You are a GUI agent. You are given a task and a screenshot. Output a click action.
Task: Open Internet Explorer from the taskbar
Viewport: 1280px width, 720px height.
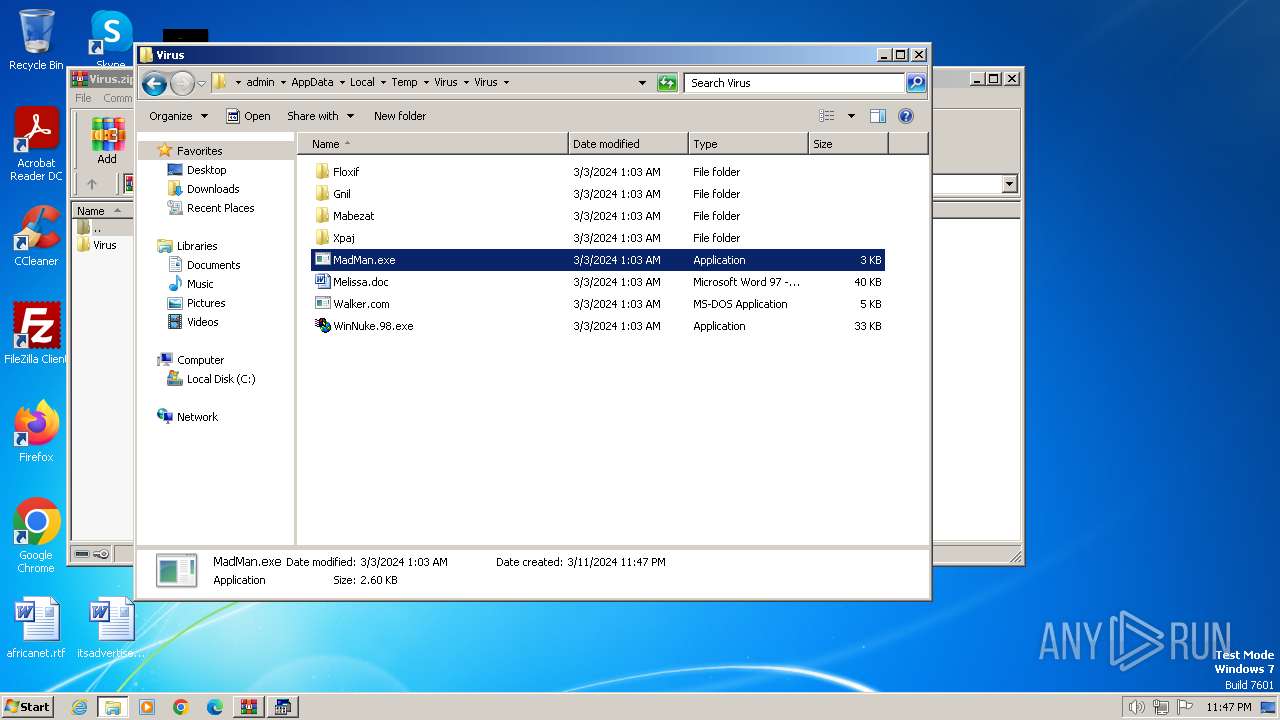(79, 707)
